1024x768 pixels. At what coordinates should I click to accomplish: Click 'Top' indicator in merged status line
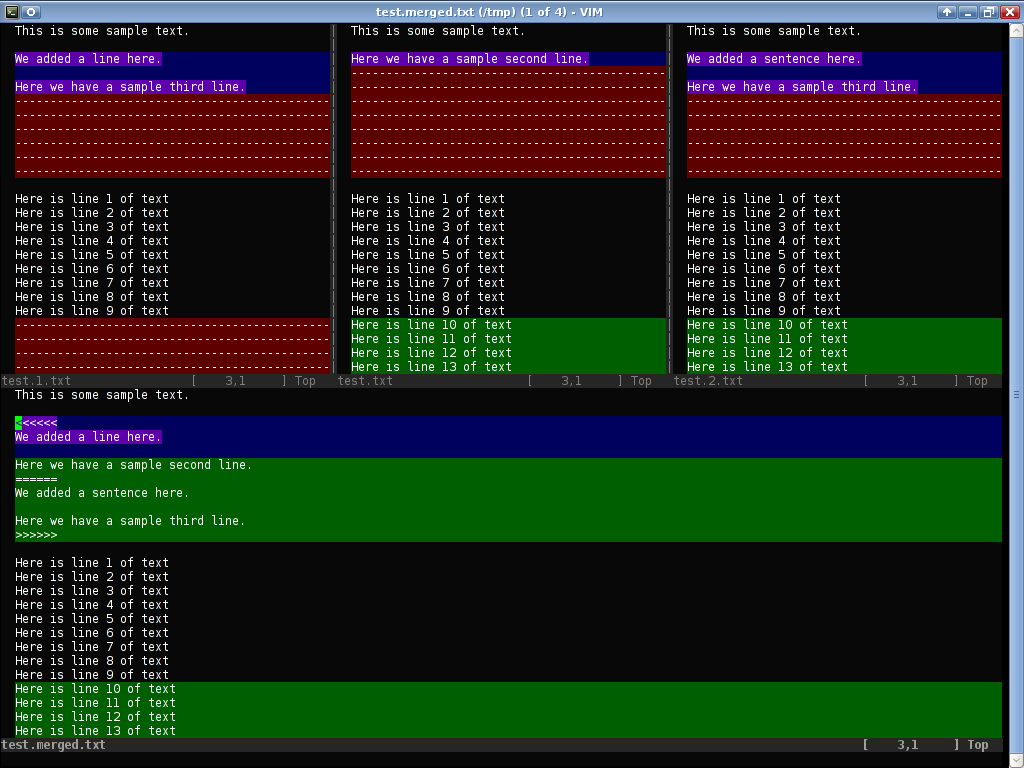[x=978, y=745]
